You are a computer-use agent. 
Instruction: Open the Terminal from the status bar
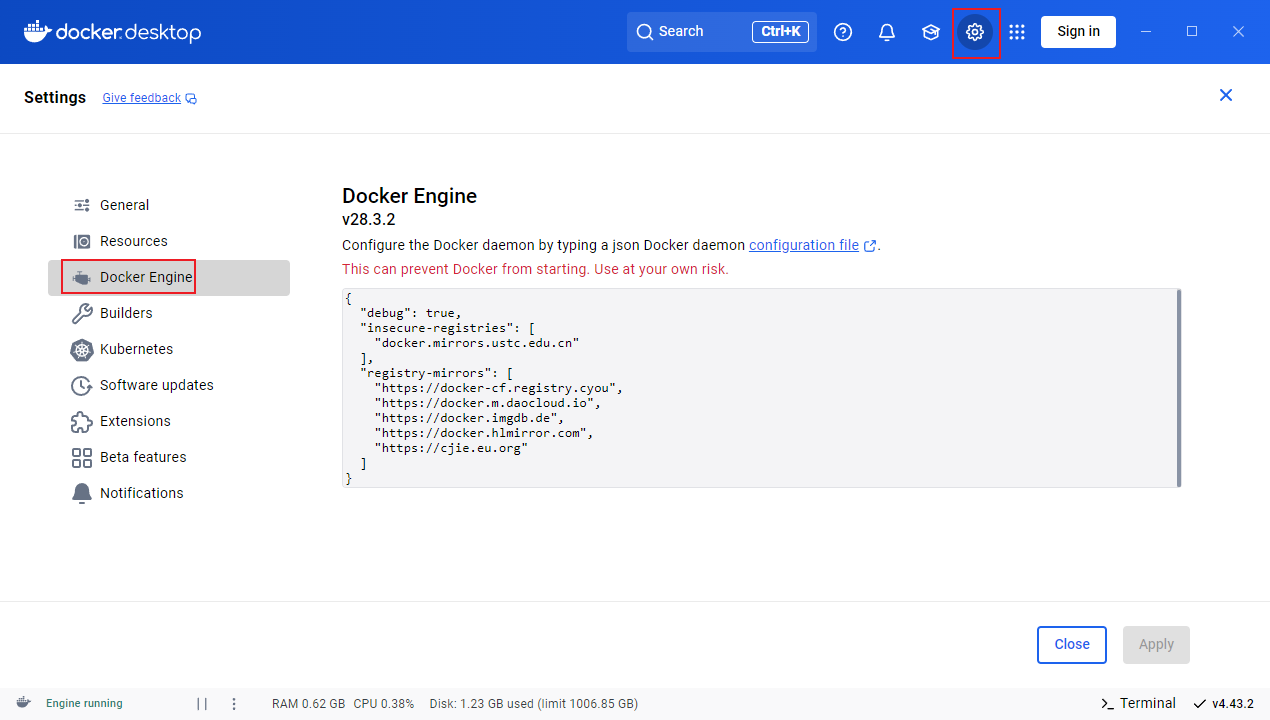point(1138,703)
